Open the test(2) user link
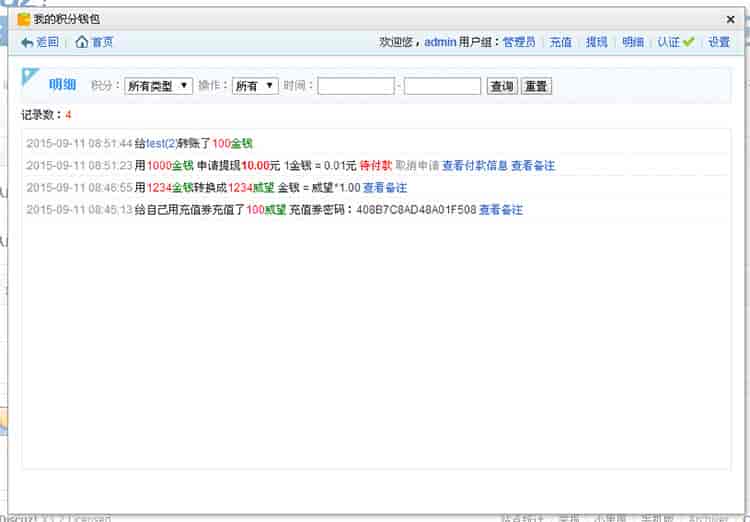 (x=162, y=143)
